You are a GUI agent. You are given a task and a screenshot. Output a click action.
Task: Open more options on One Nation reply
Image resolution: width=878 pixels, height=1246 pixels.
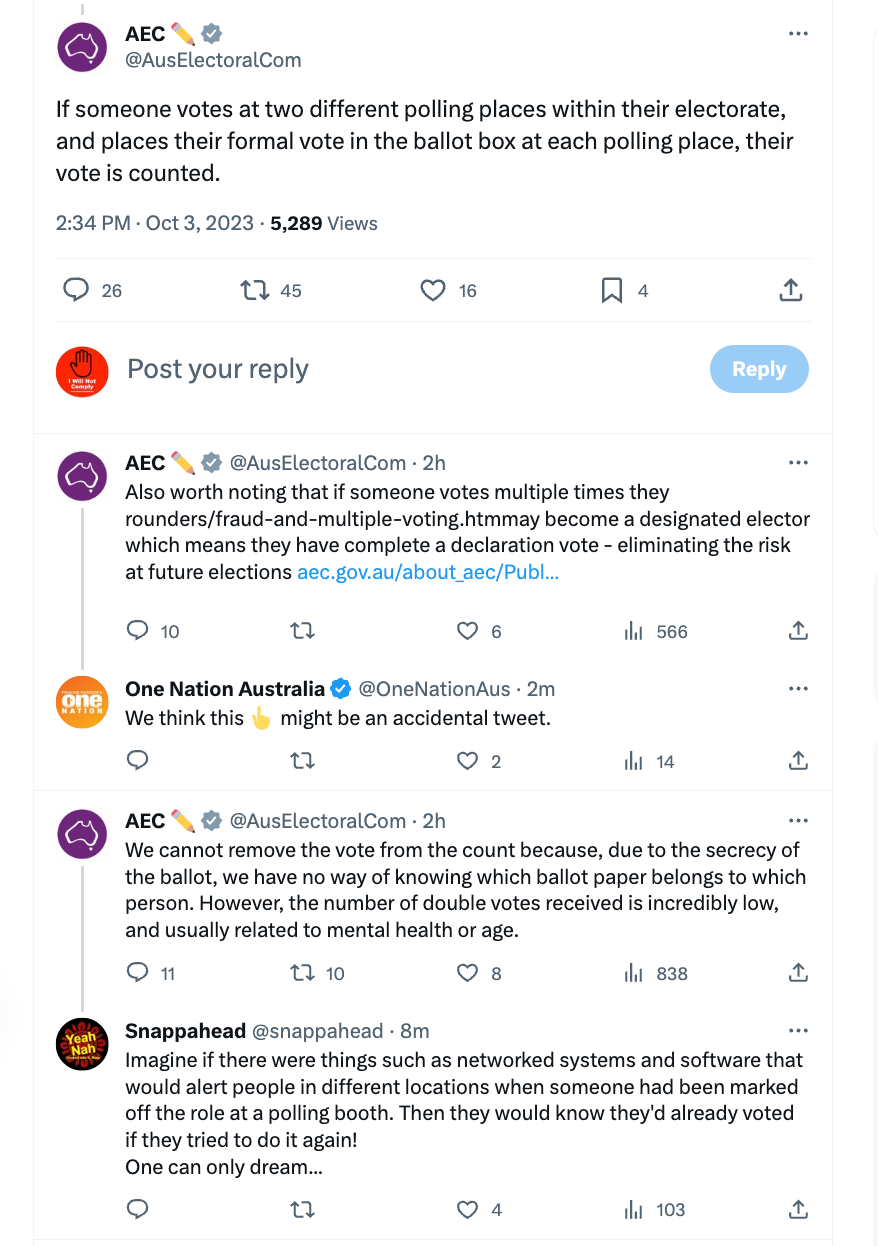(x=798, y=689)
